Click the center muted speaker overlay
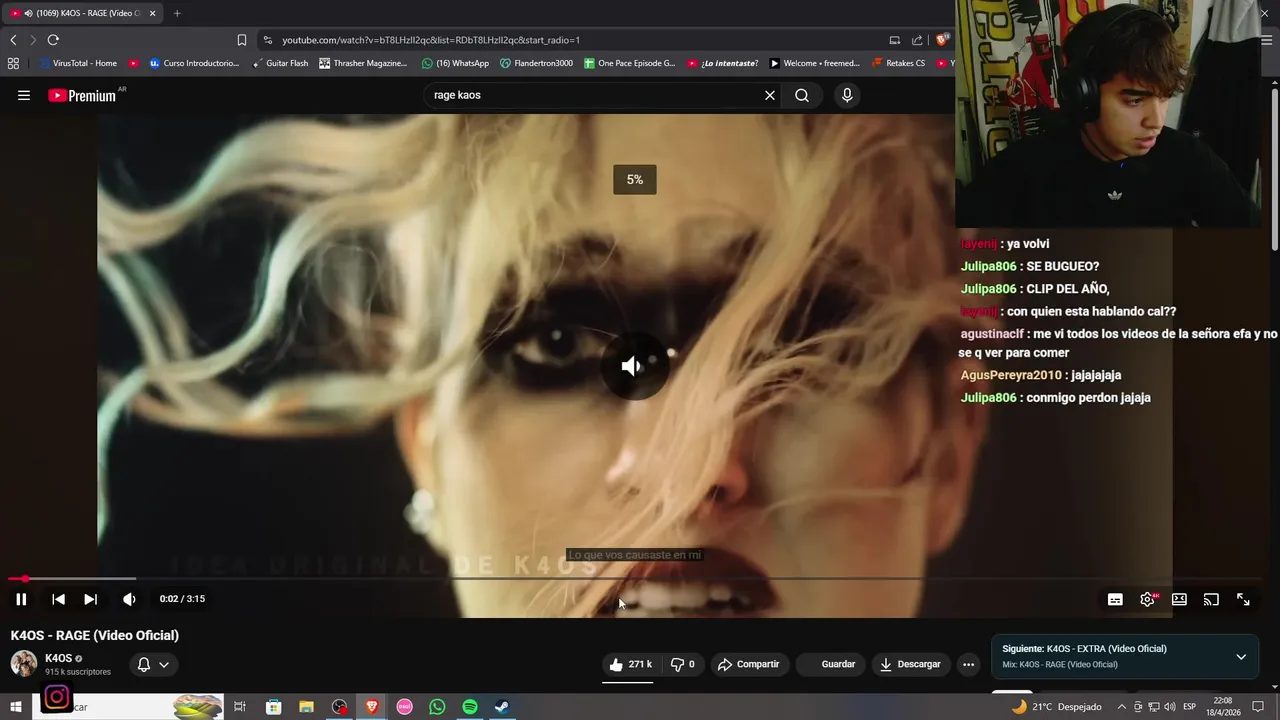The height and width of the screenshot is (720, 1280). (634, 366)
